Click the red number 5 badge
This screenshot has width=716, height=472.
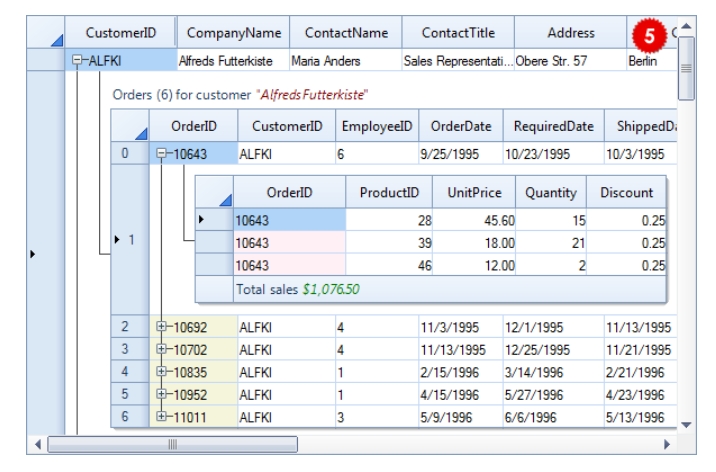pyautogui.click(x=649, y=35)
